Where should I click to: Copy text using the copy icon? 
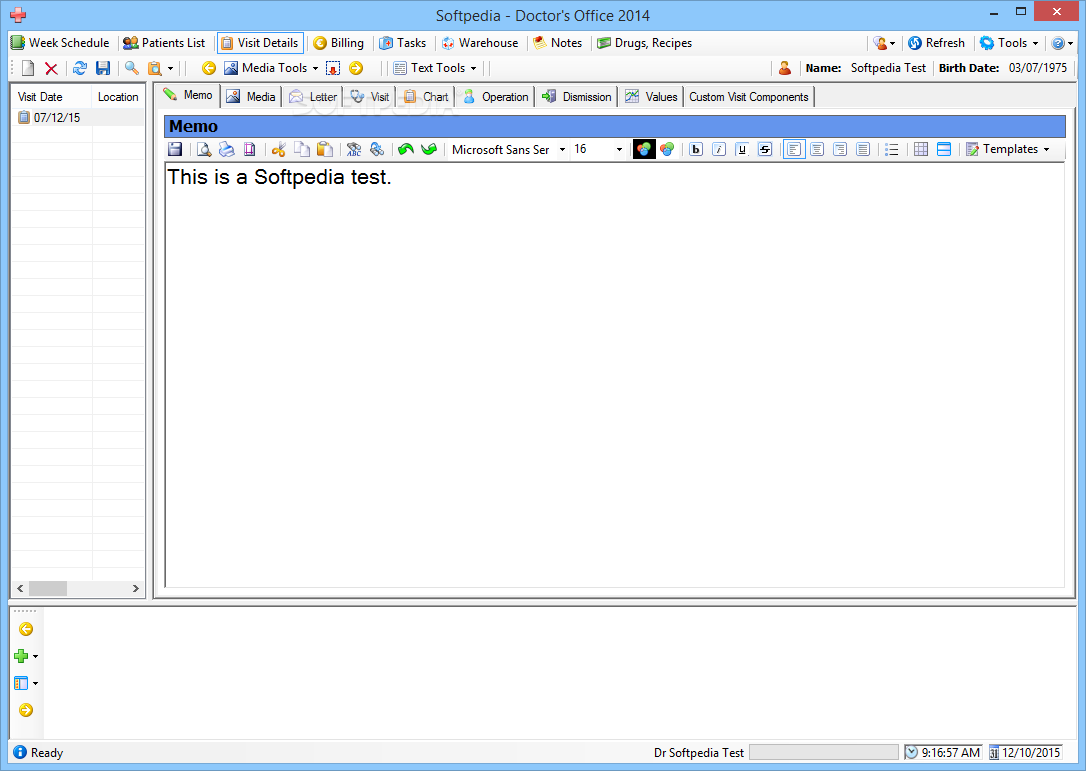click(x=301, y=149)
